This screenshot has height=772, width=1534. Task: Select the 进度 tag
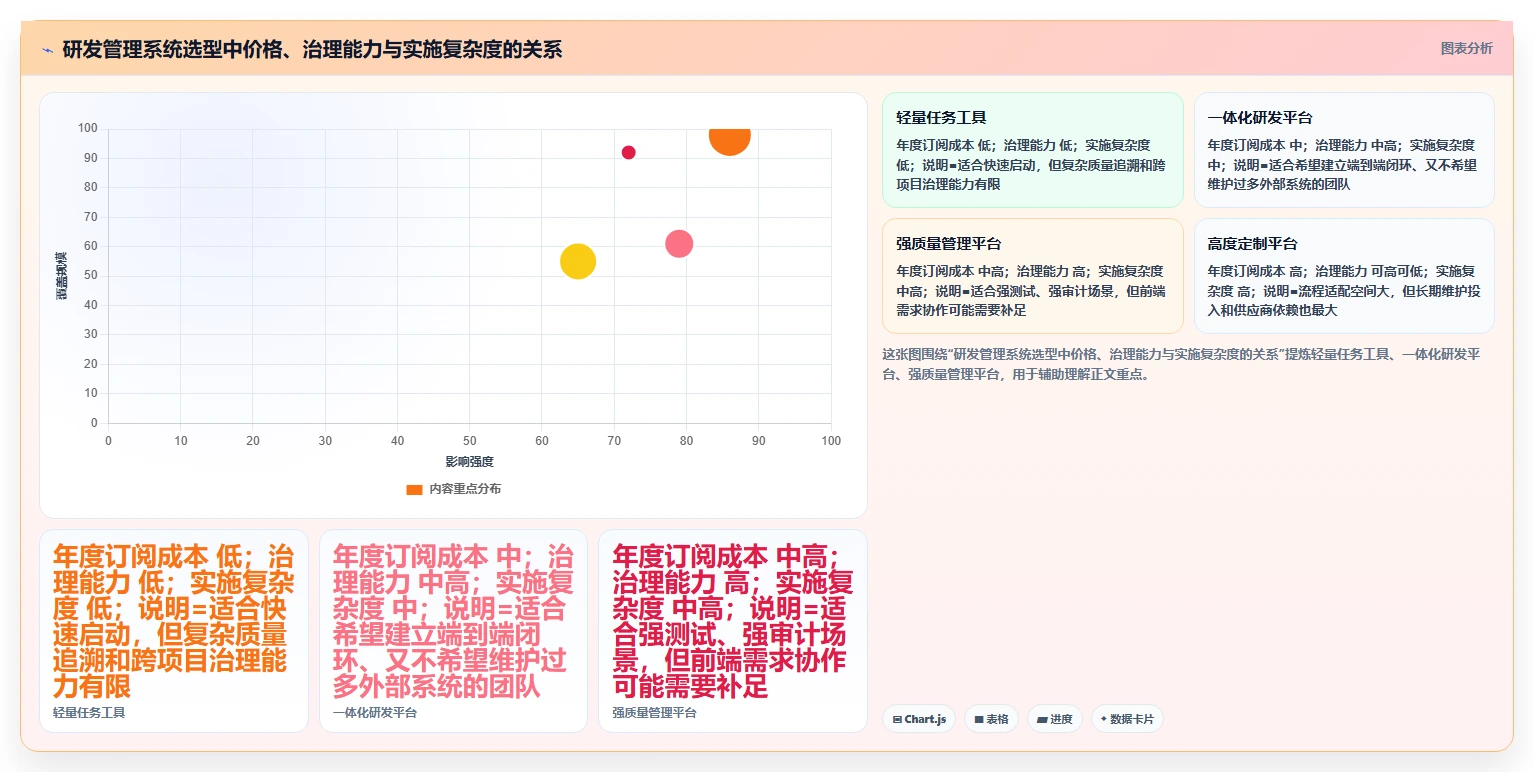click(1055, 719)
